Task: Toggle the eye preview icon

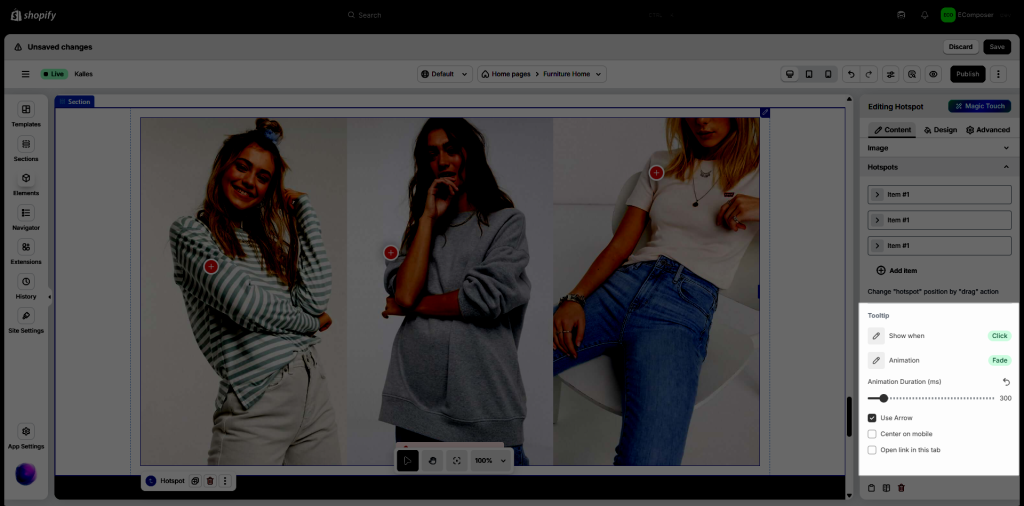Action: [x=933, y=74]
